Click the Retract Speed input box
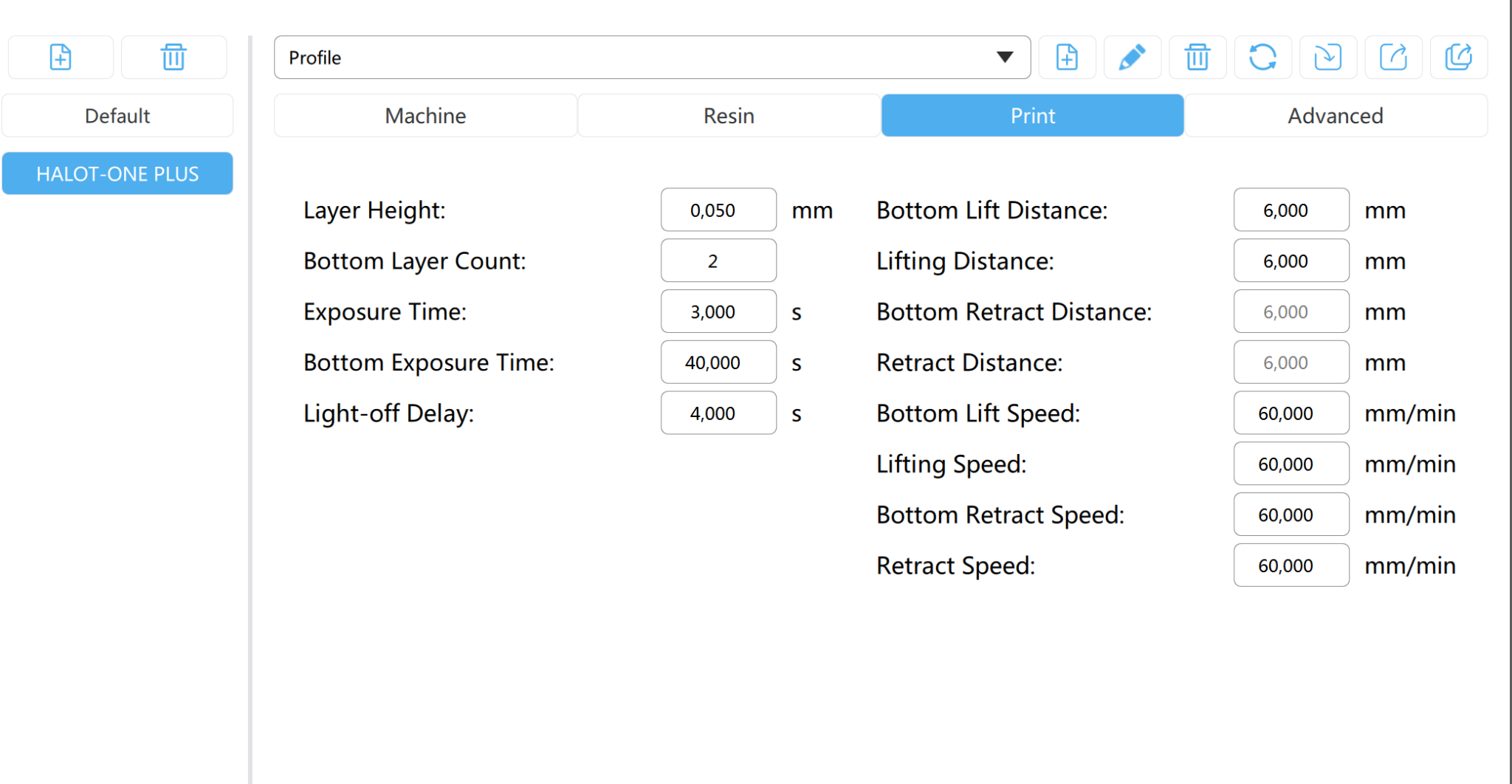The image size is (1512, 784). click(x=1291, y=565)
